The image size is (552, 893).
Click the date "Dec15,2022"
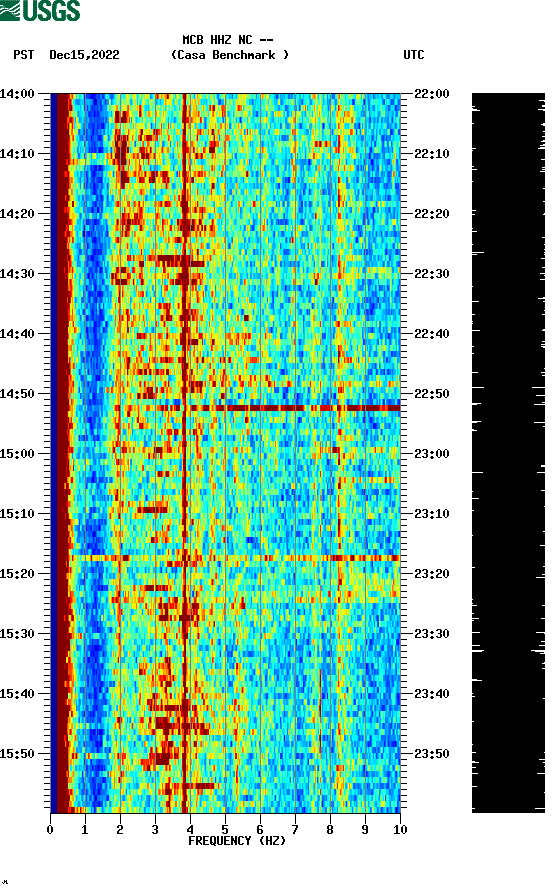click(x=84, y=55)
